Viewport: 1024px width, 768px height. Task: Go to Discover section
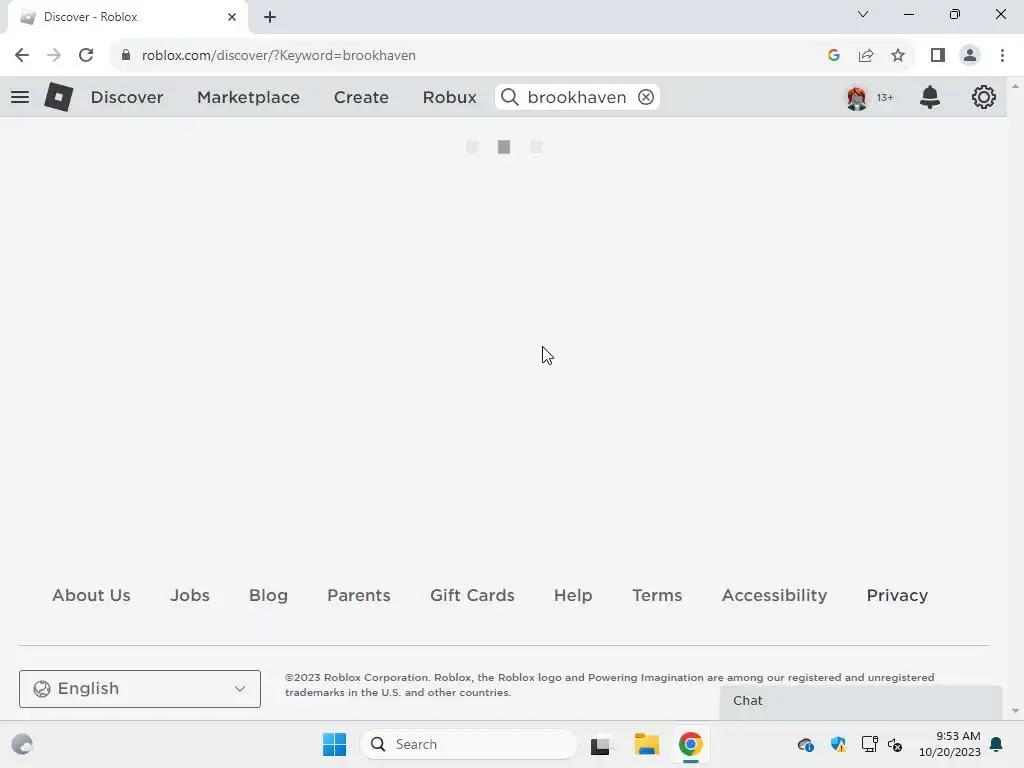[x=127, y=97]
